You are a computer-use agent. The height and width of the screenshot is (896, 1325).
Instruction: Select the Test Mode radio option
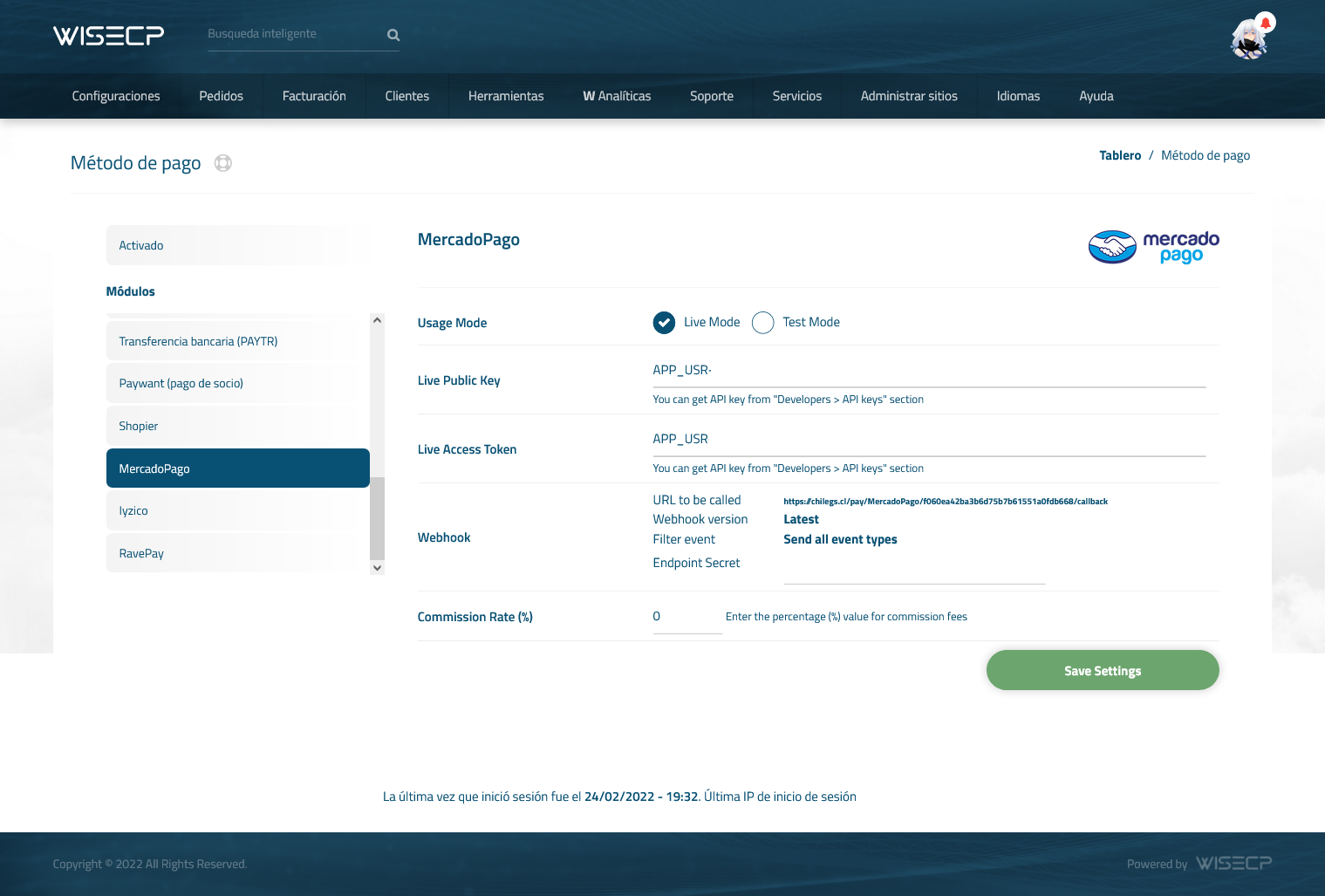tap(762, 323)
